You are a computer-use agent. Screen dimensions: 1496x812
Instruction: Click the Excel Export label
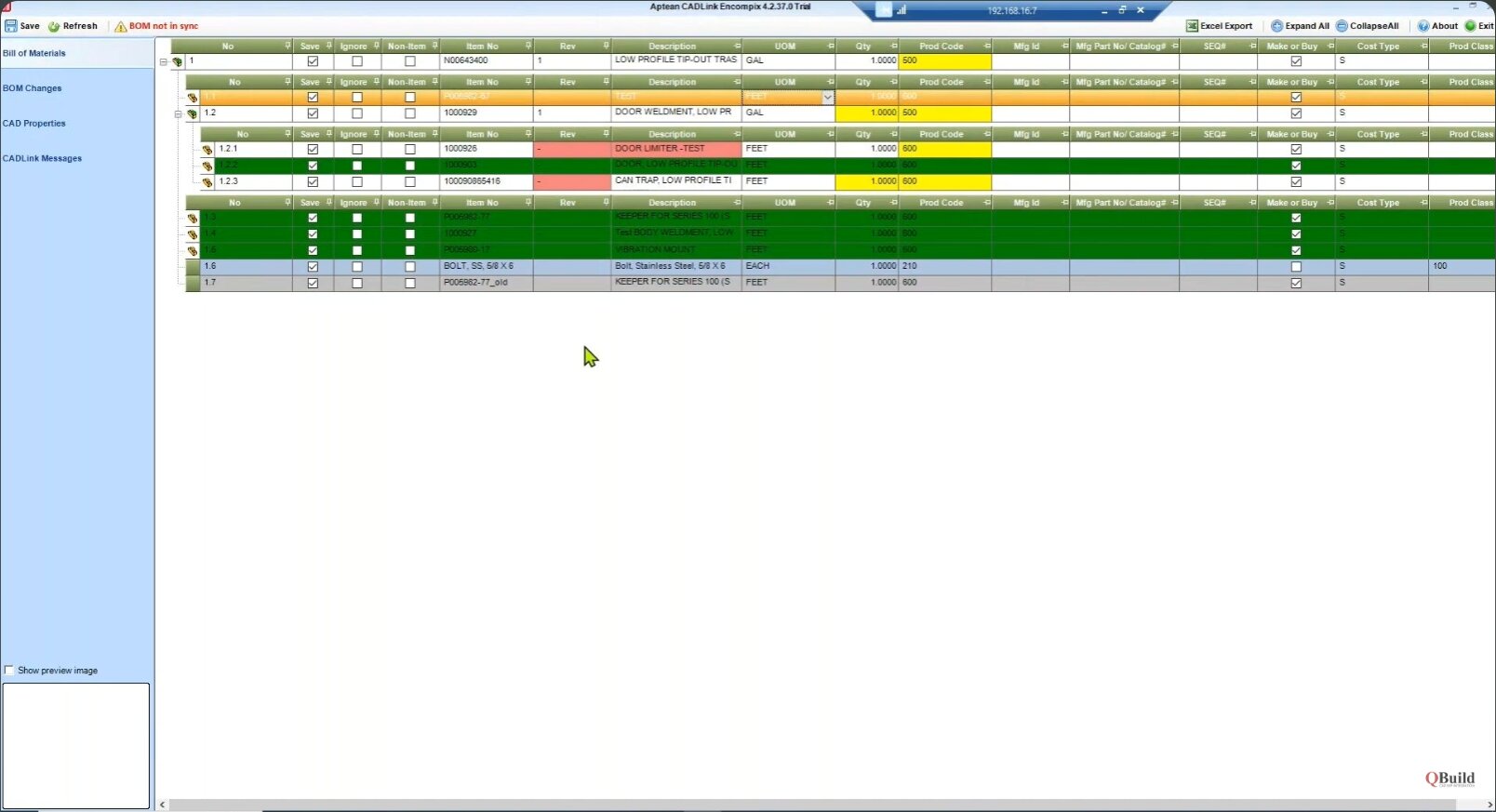click(x=1226, y=26)
